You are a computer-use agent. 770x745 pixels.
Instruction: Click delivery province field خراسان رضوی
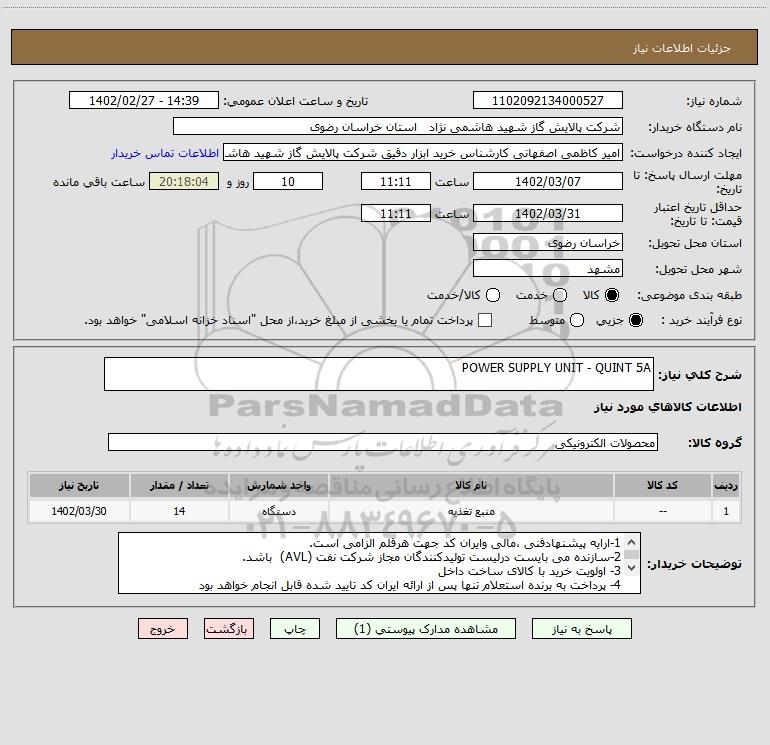coord(548,243)
